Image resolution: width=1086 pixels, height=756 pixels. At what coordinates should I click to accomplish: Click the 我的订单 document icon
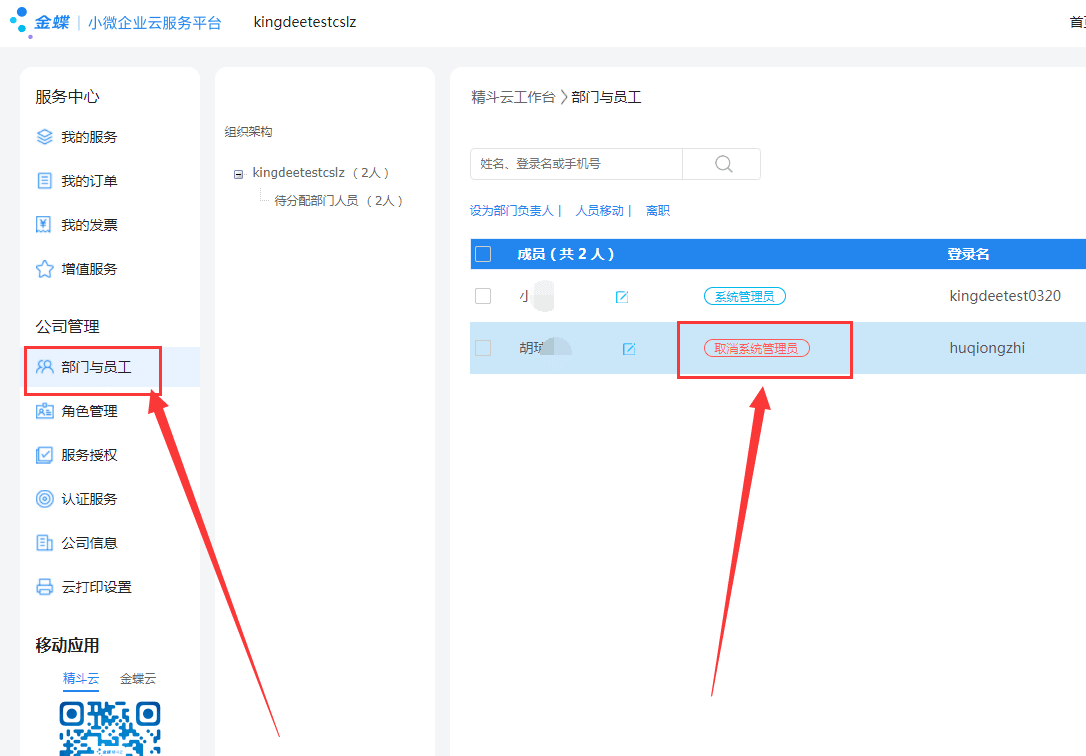[44, 181]
